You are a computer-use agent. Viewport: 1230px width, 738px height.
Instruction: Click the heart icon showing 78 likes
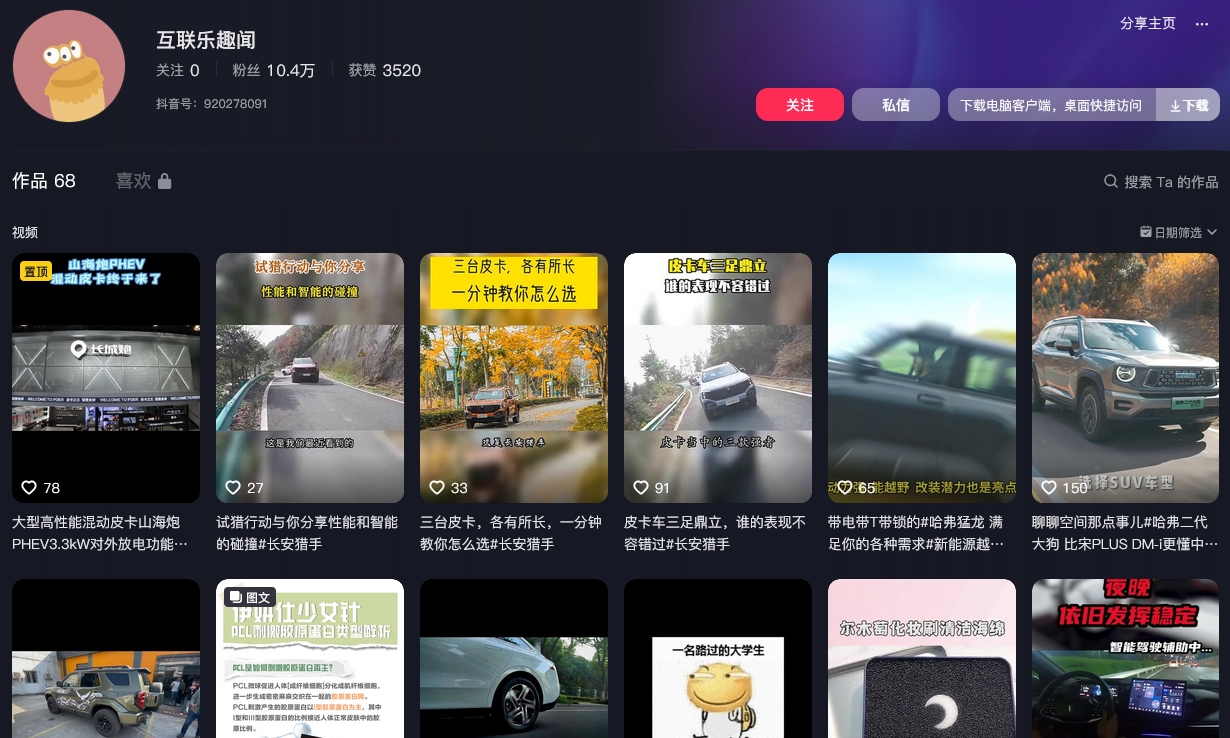(29, 488)
